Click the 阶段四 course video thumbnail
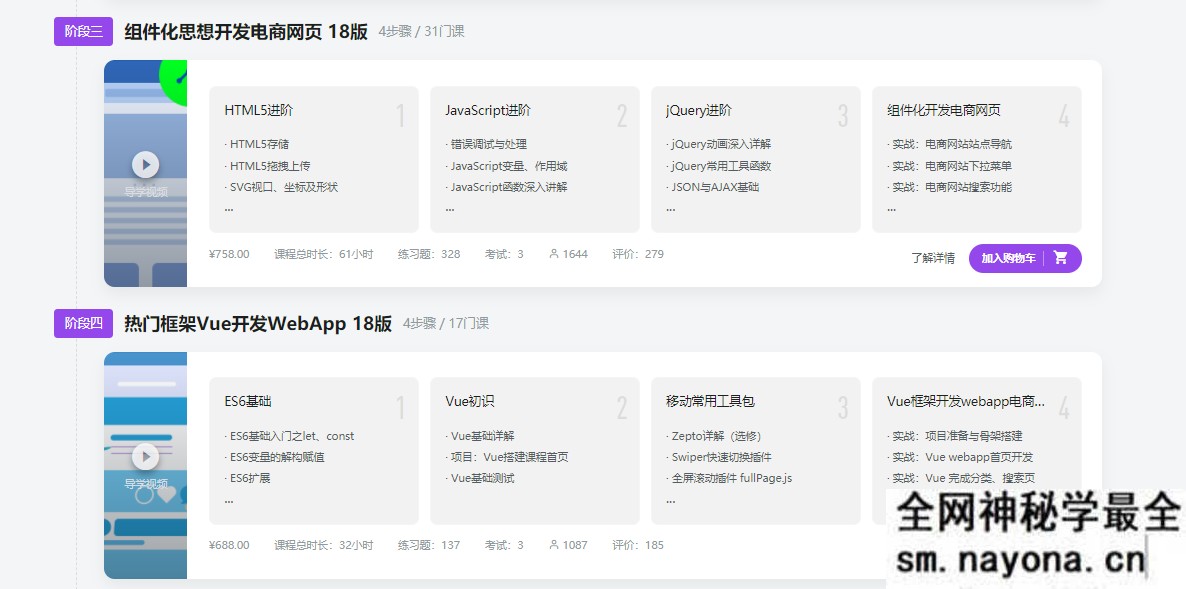 (145, 465)
